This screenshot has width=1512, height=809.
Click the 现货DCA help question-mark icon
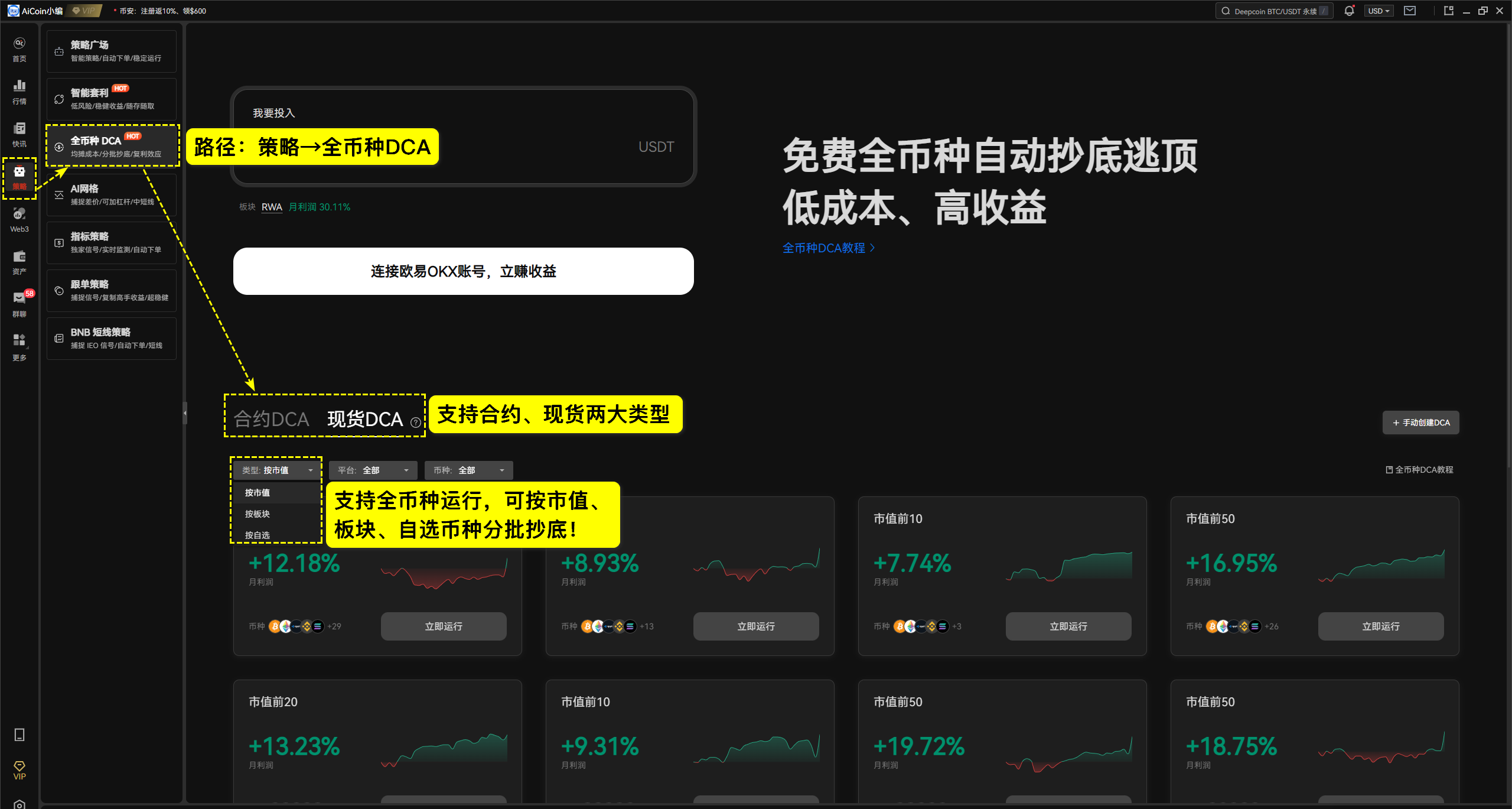pos(416,423)
